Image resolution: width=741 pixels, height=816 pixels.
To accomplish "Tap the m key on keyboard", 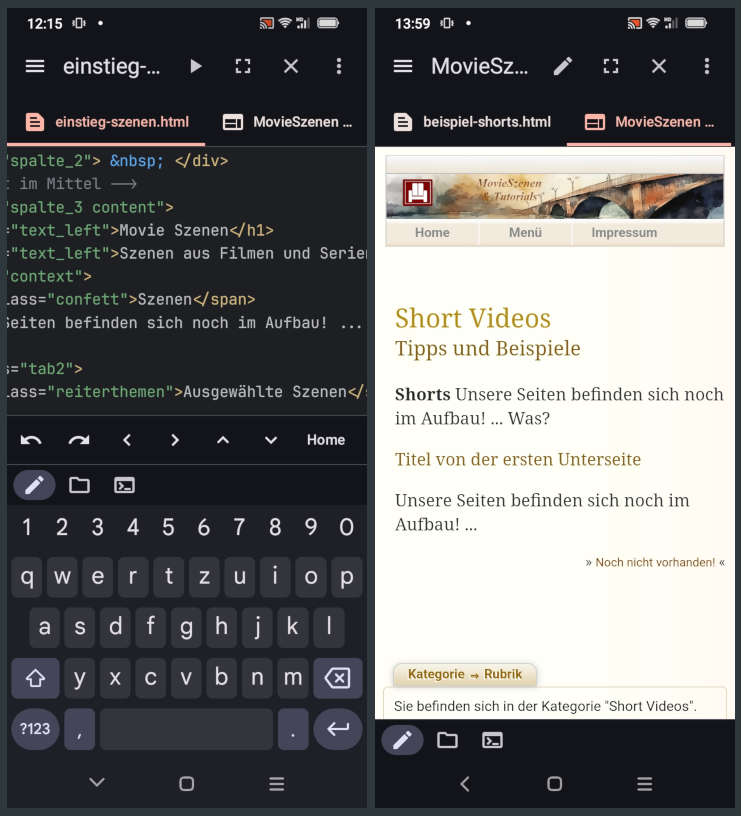I will pyautogui.click(x=292, y=678).
